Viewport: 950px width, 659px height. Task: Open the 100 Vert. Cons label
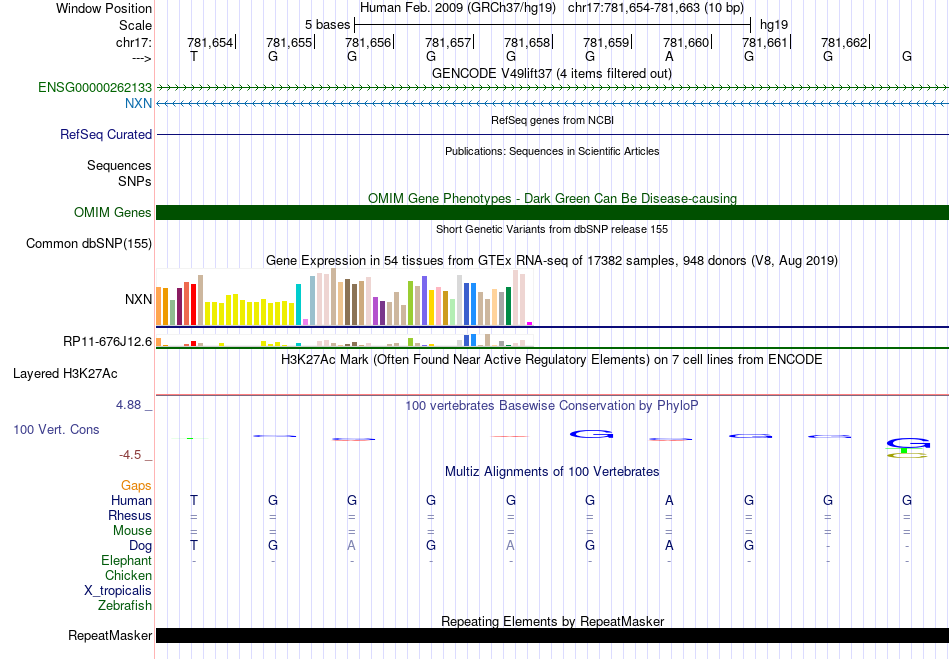[56, 429]
